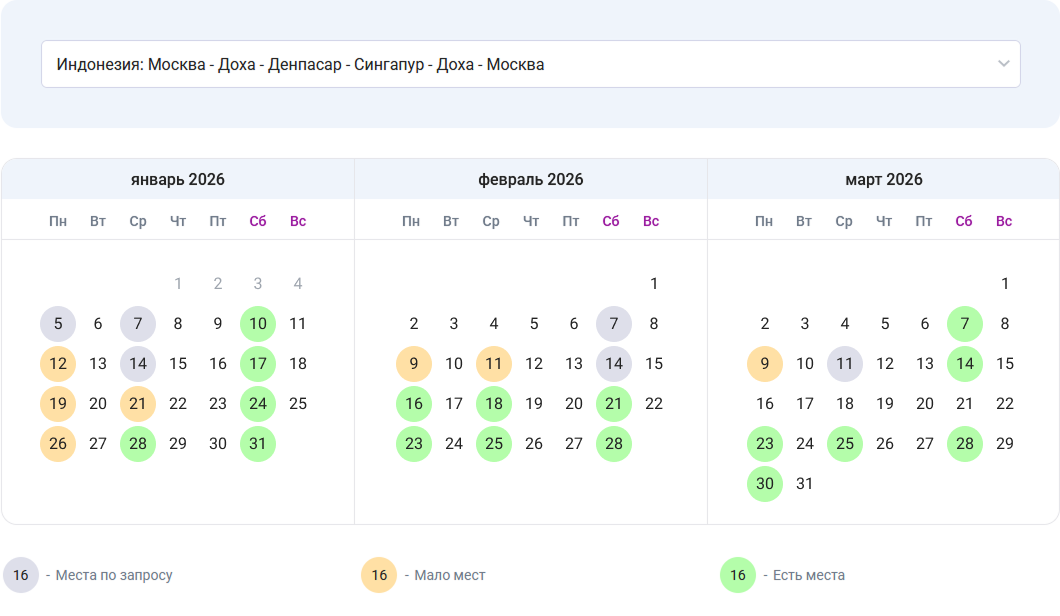Viewport: 1060px width, 616px height.
Task: Select March 11 on-request date
Action: click(x=845, y=364)
